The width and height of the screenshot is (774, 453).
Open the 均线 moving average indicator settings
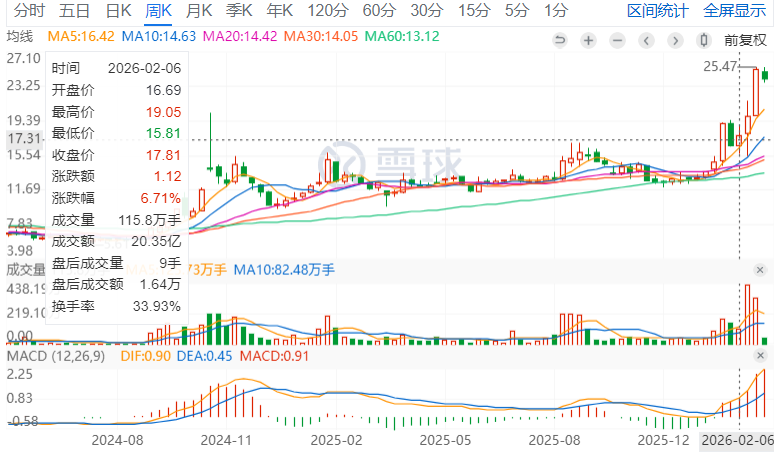click(x=20, y=36)
